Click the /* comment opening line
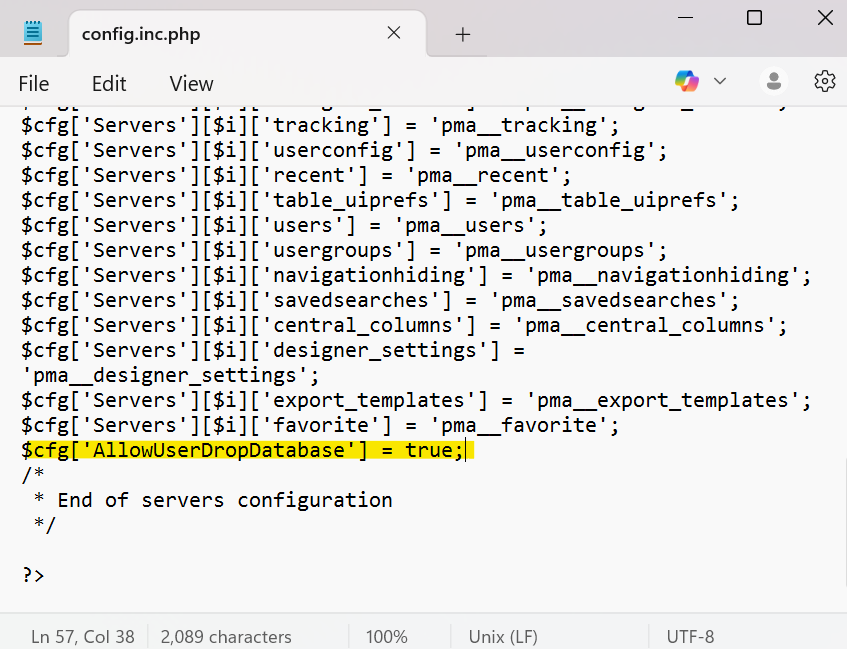The width and height of the screenshot is (847, 649). pyautogui.click(x=33, y=475)
